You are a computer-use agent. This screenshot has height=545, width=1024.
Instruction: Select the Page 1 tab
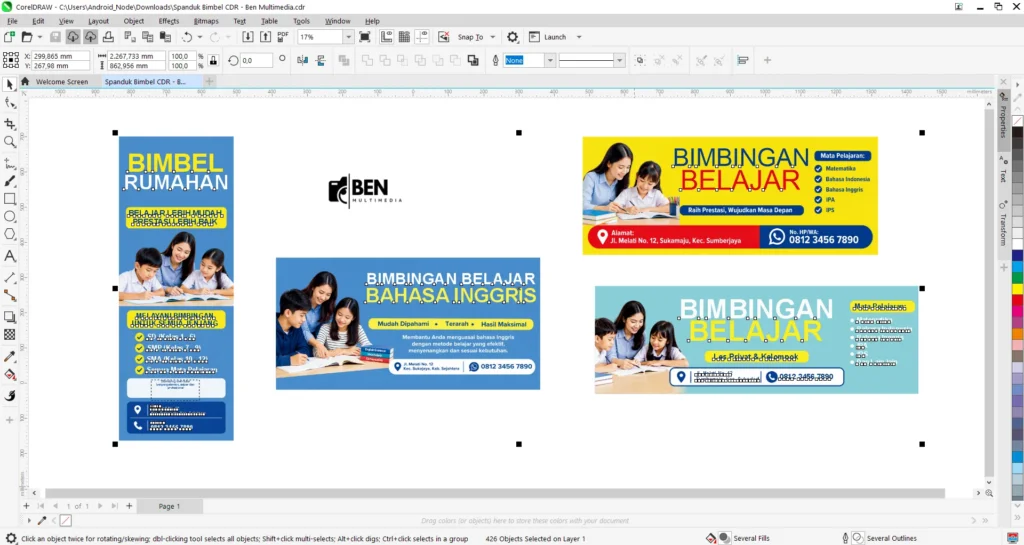click(169, 506)
